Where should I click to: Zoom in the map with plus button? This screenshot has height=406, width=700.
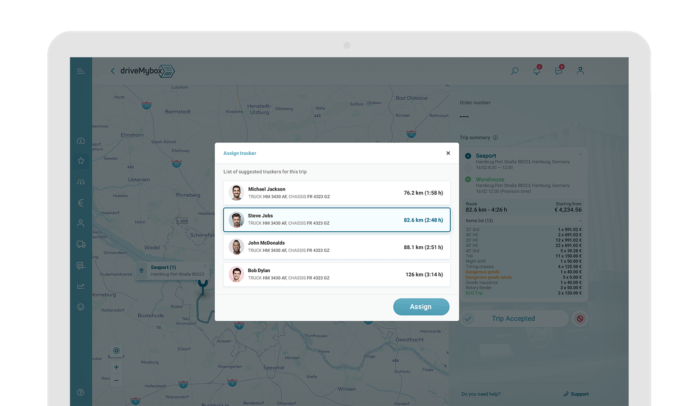point(116,367)
